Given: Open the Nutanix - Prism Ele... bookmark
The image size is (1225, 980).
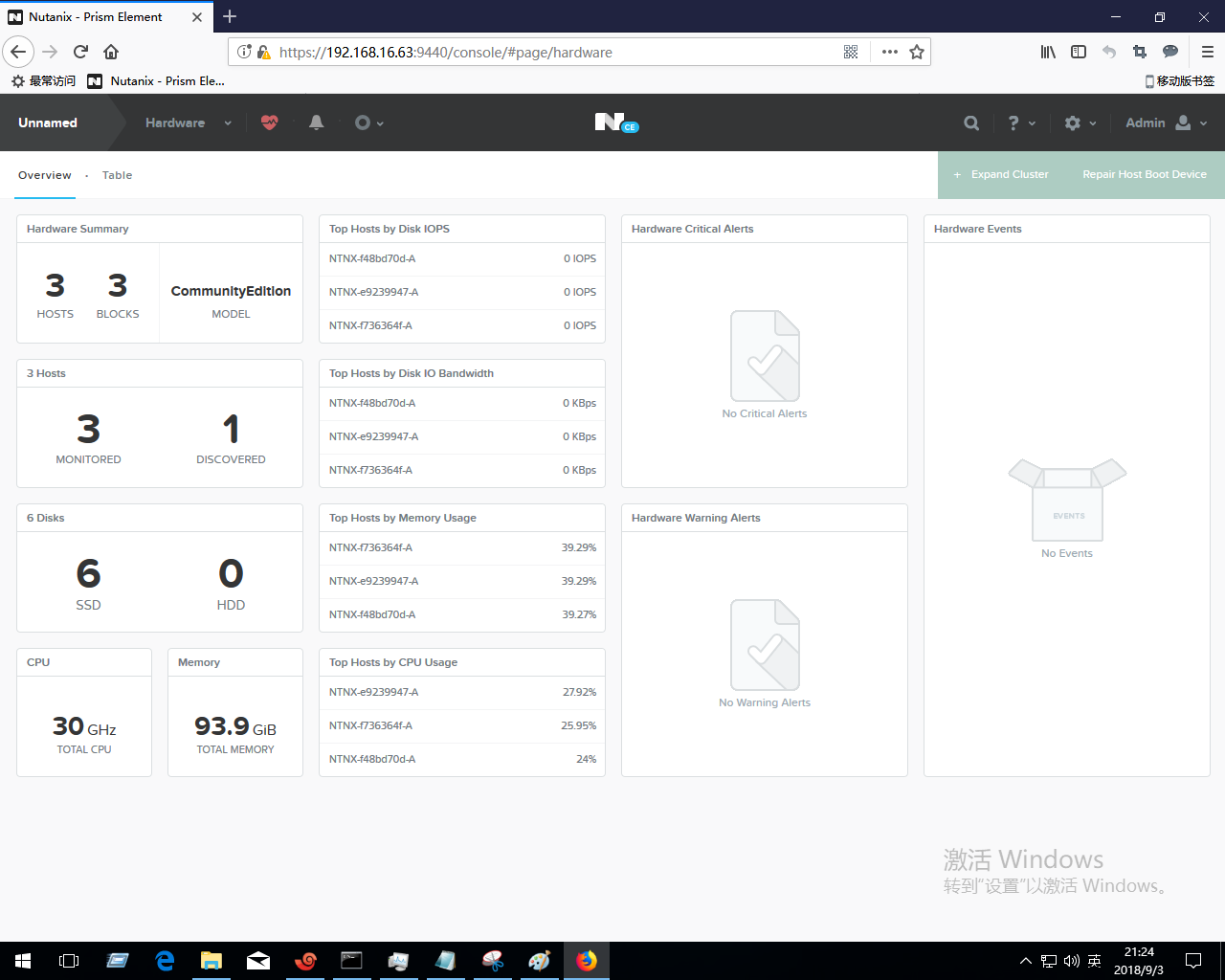Looking at the screenshot, I should pyautogui.click(x=156, y=81).
